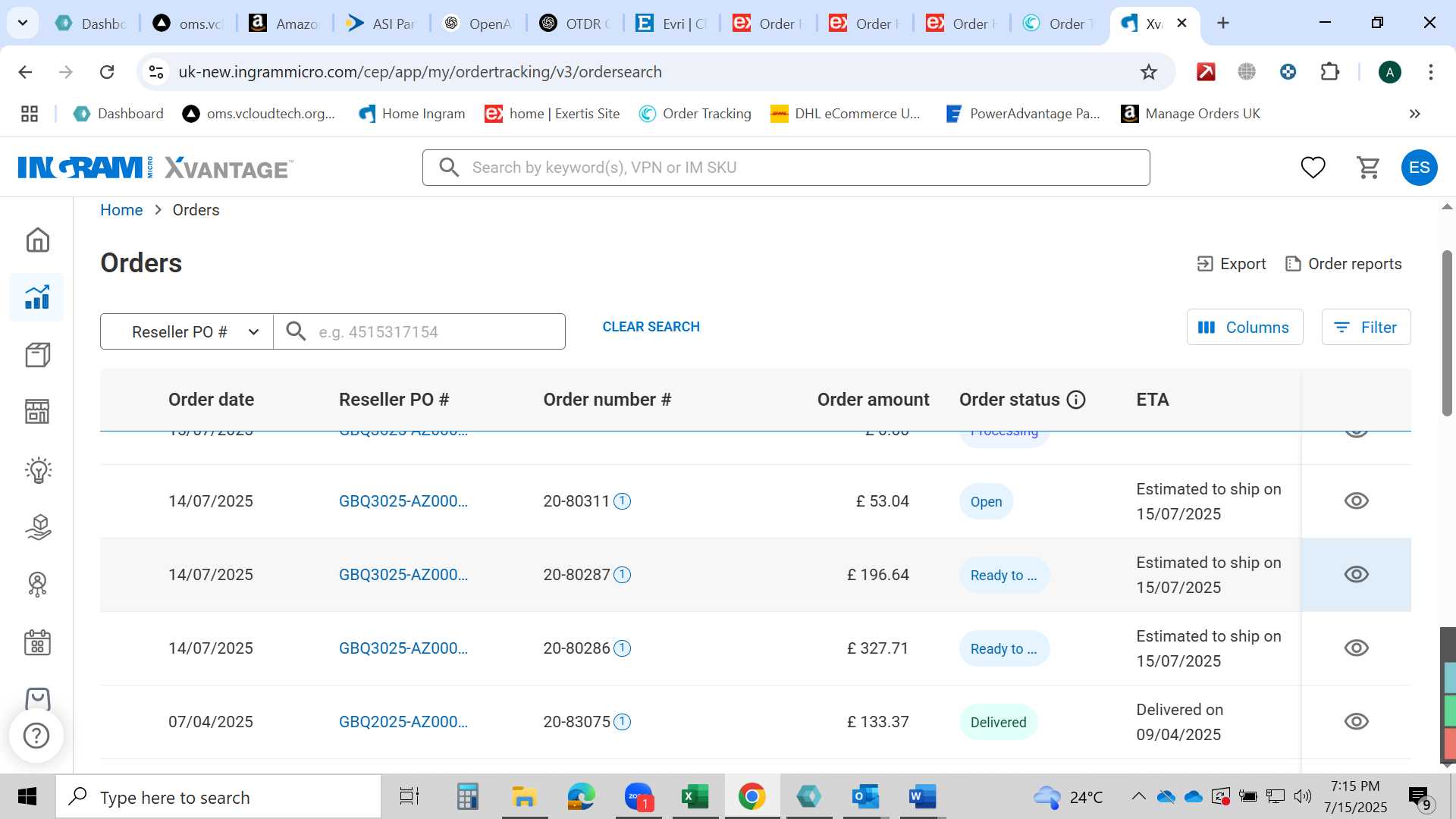
Task: Click info badge next to order 20-80287
Action: pos(622,575)
